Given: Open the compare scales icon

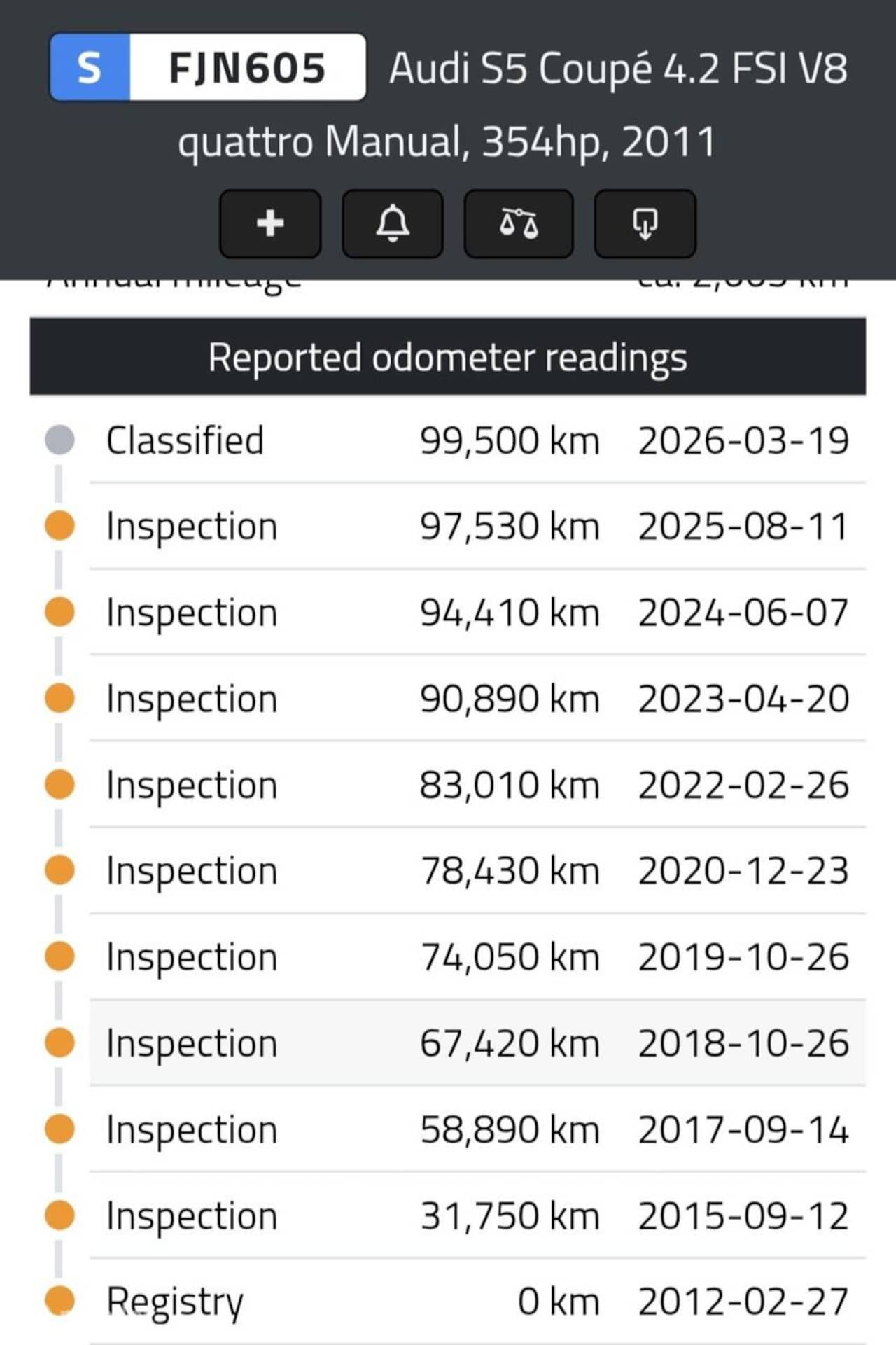Looking at the screenshot, I should (x=519, y=224).
